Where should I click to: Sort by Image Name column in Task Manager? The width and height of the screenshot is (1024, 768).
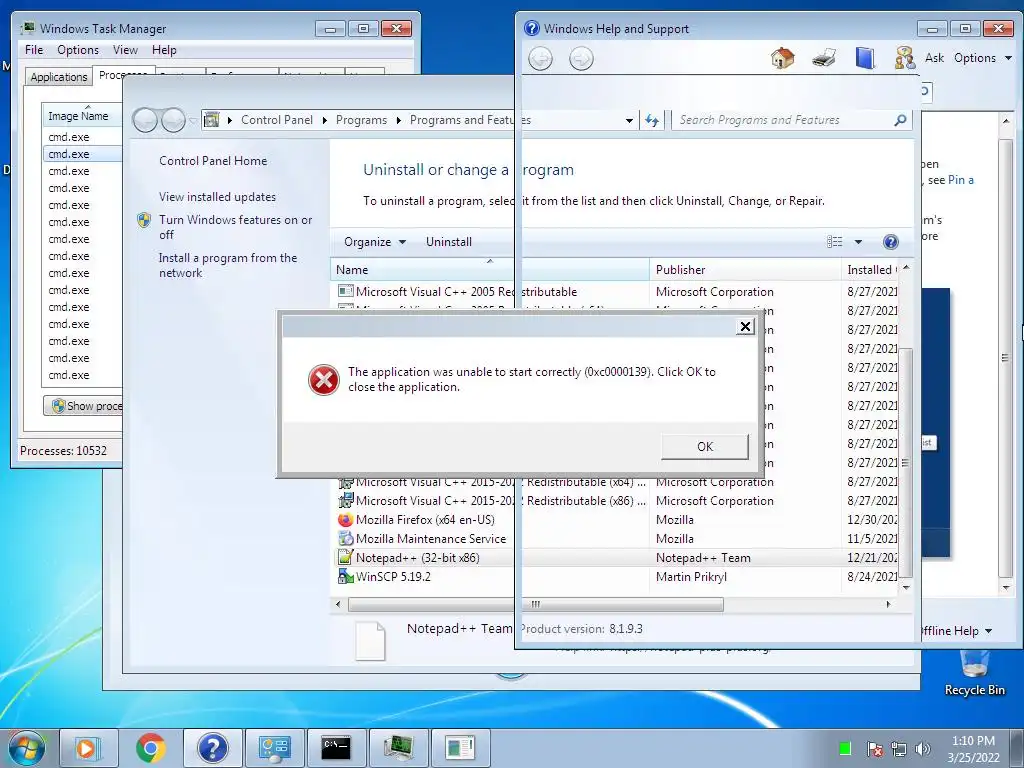pyautogui.click(x=82, y=116)
